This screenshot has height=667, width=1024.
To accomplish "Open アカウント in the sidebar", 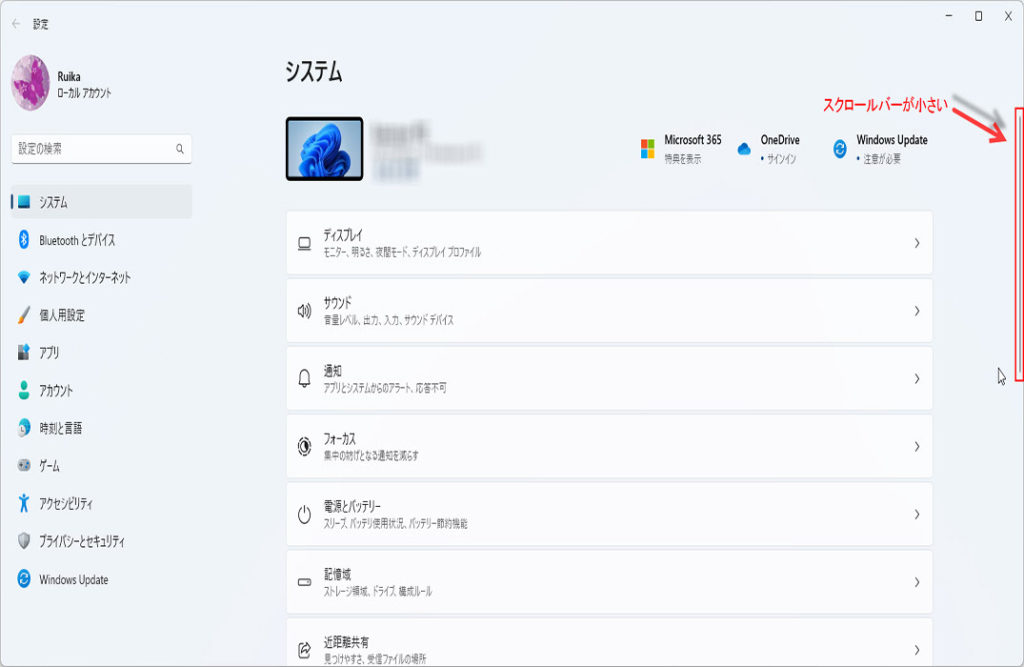I will pos(56,391).
